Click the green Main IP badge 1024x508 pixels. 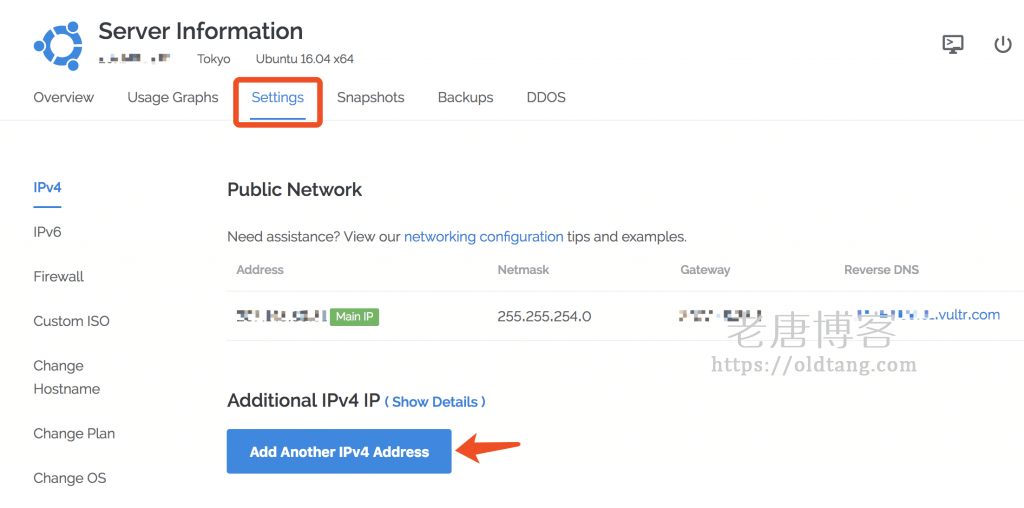point(354,317)
